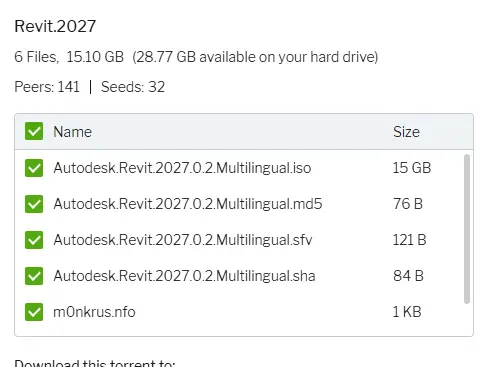Click the 28.77 GB available text

point(255,57)
